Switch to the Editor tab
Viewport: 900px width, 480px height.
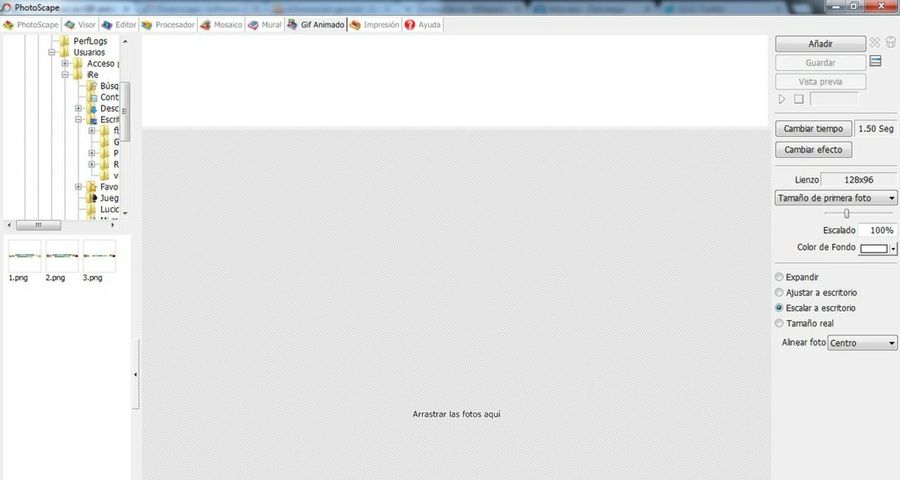pos(119,24)
